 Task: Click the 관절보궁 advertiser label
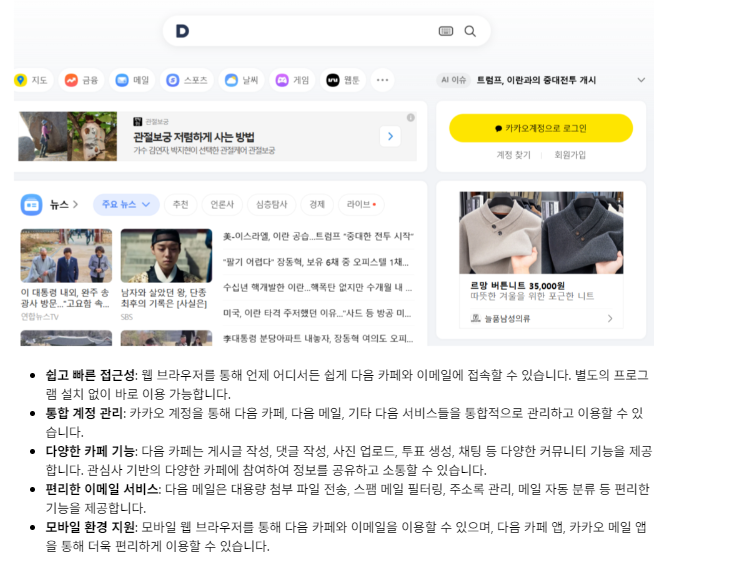coord(156,121)
